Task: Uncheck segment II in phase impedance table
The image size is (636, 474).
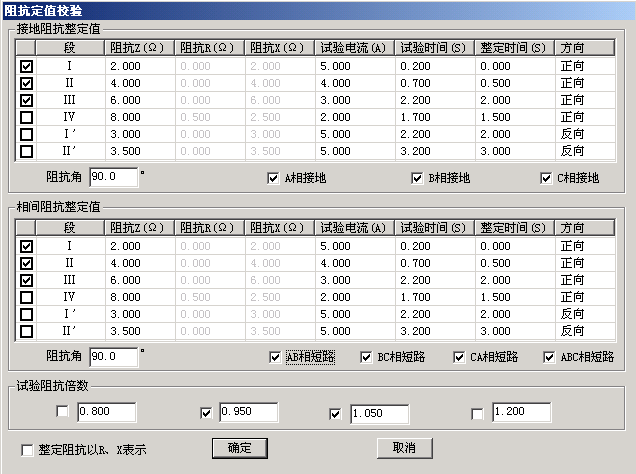Action: pos(26,263)
